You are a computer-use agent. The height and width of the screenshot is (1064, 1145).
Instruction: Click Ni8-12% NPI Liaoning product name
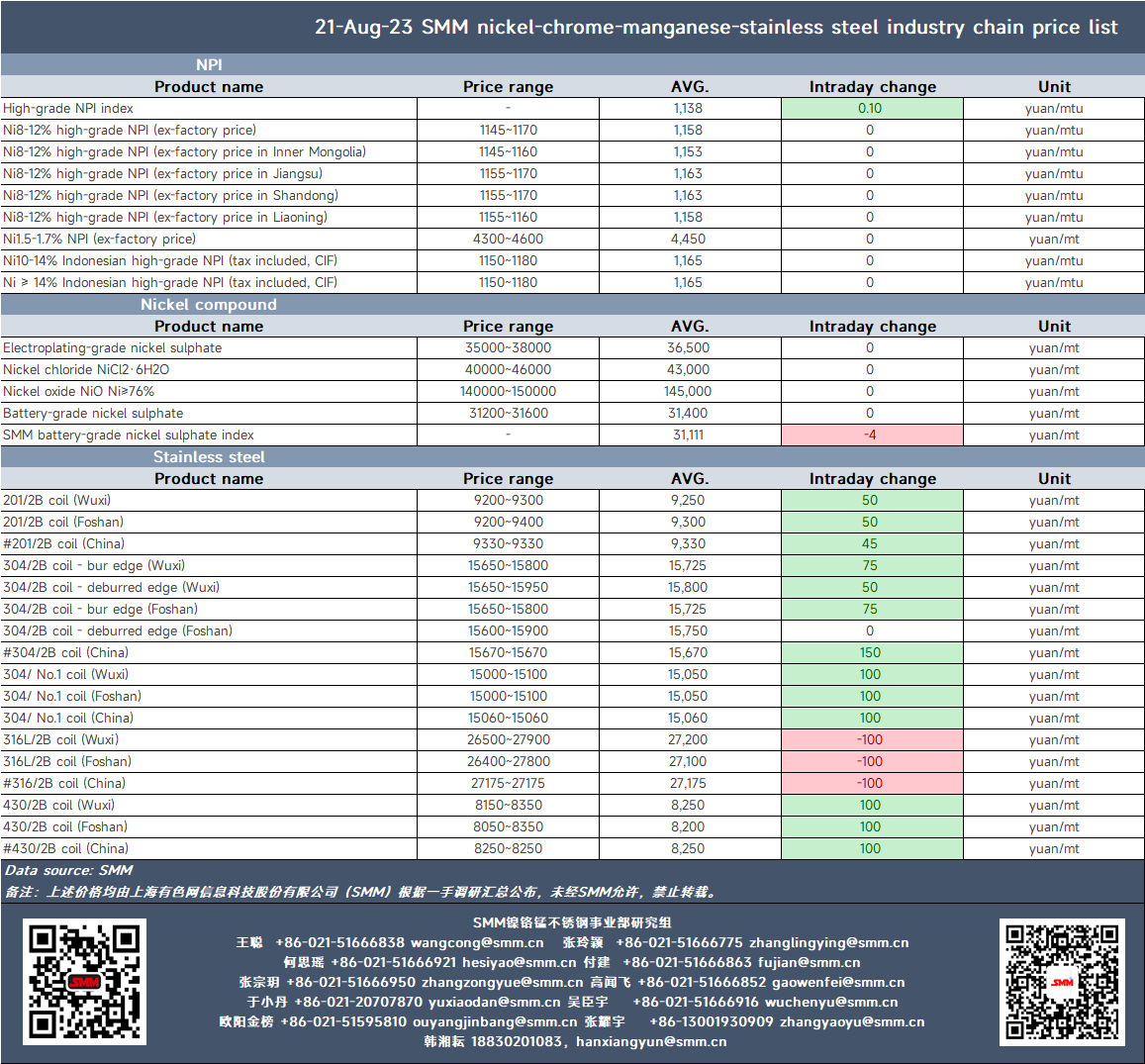tap(165, 218)
